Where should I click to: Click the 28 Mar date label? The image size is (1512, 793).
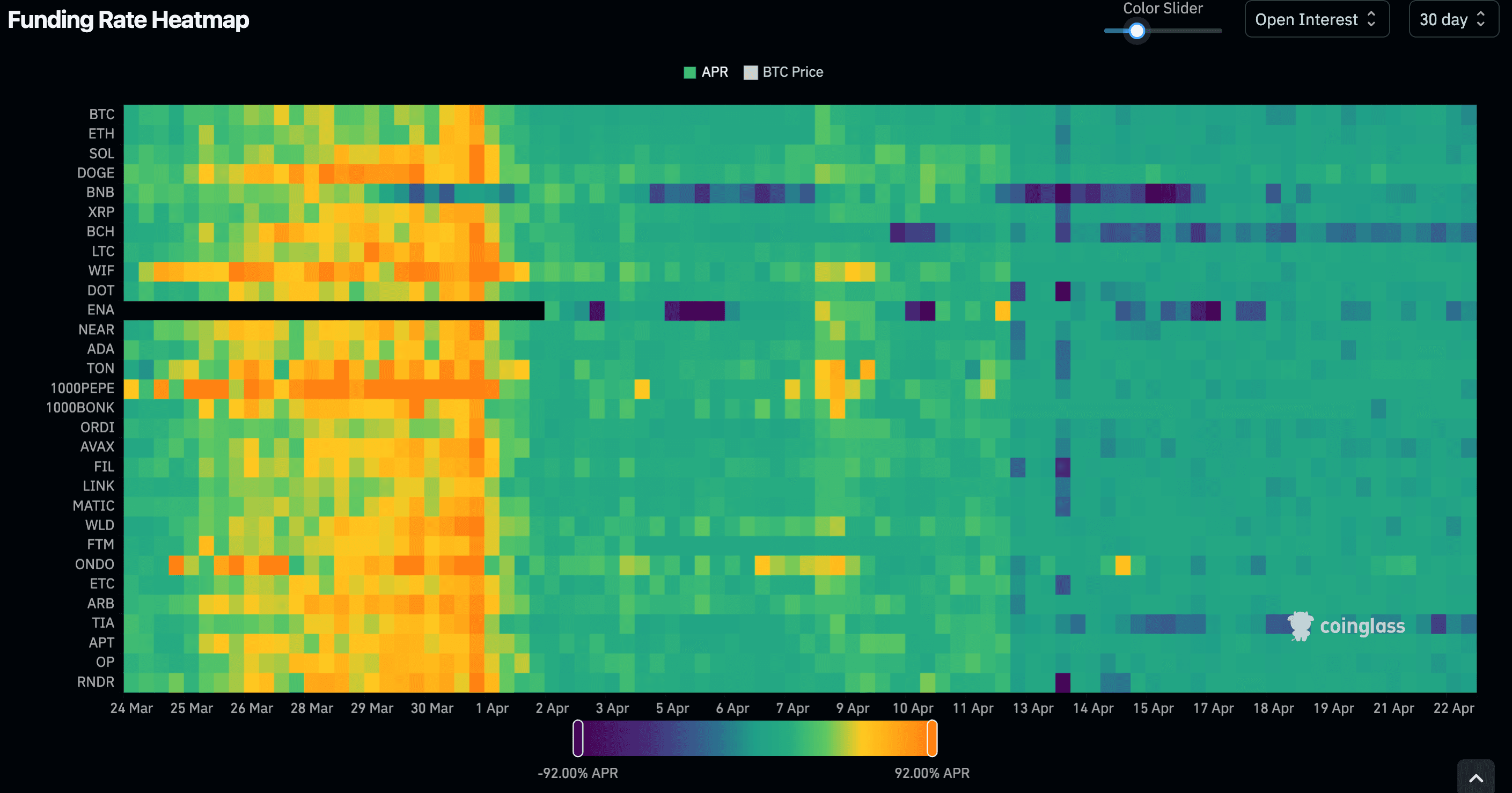coord(312,708)
